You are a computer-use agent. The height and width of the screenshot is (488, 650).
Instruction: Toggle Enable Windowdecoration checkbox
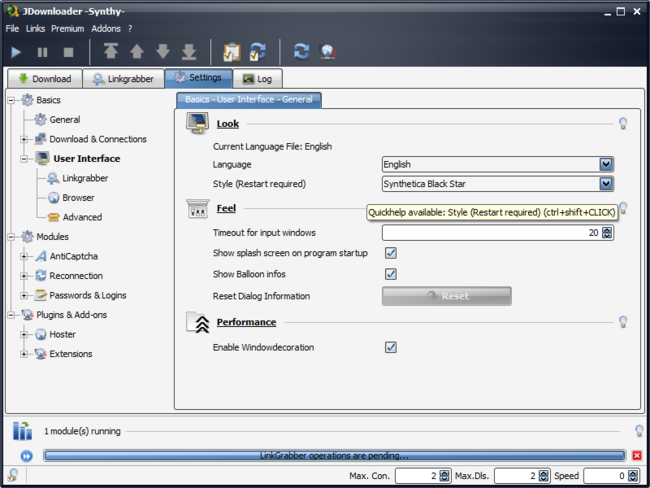[391, 347]
